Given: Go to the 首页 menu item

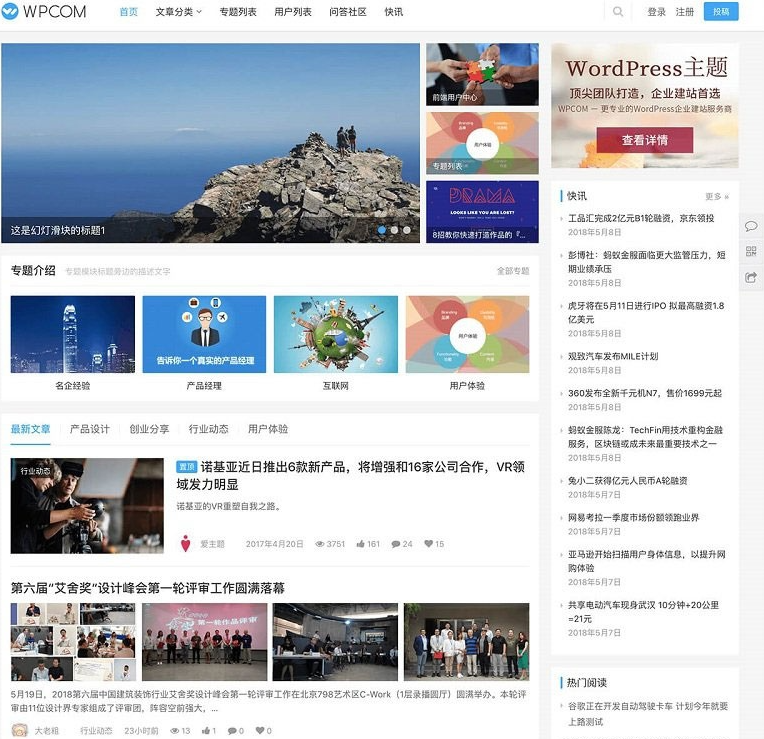Looking at the screenshot, I should [x=129, y=12].
